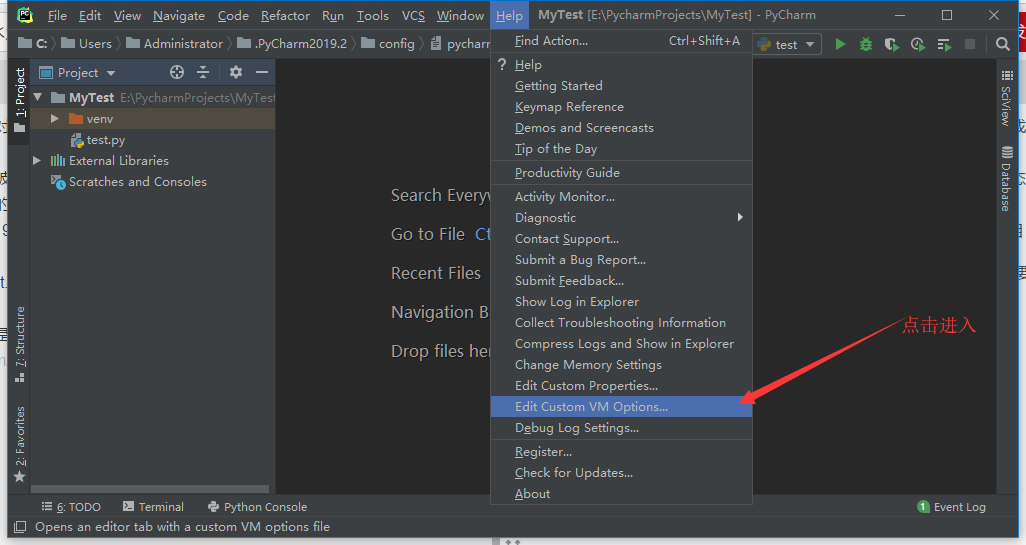Image resolution: width=1026 pixels, height=545 pixels.
Task: Toggle tool window buttons bottom-left icon
Action: point(20,527)
